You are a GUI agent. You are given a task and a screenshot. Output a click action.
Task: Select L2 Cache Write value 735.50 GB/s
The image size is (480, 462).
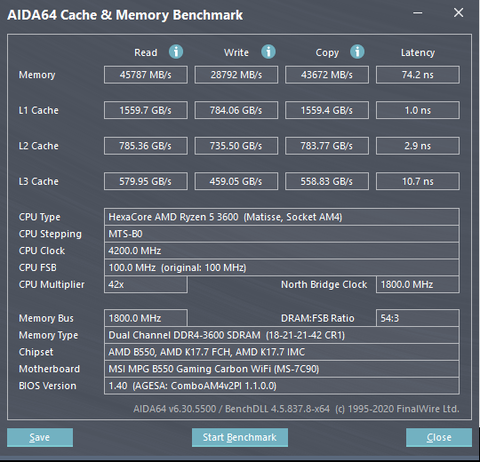click(236, 146)
